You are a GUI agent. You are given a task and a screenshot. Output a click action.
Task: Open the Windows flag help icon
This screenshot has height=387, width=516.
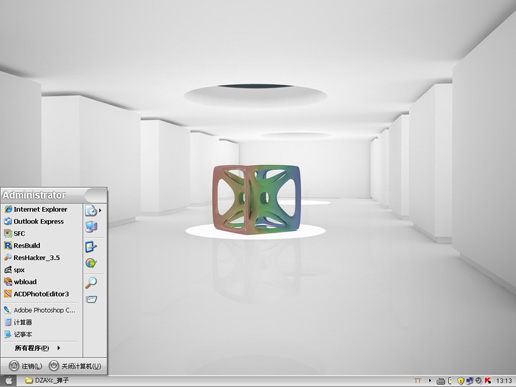tap(91, 263)
